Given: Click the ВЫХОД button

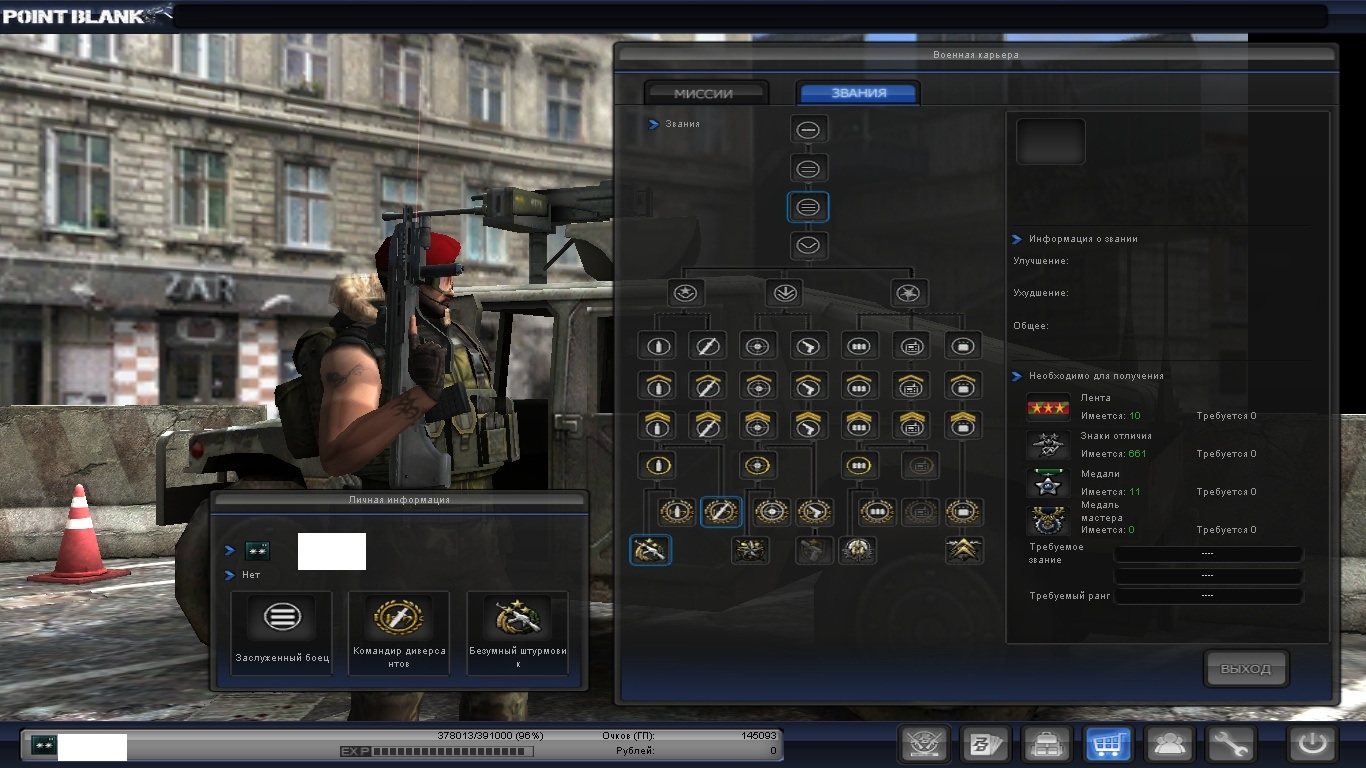Looking at the screenshot, I should pyautogui.click(x=1246, y=669).
